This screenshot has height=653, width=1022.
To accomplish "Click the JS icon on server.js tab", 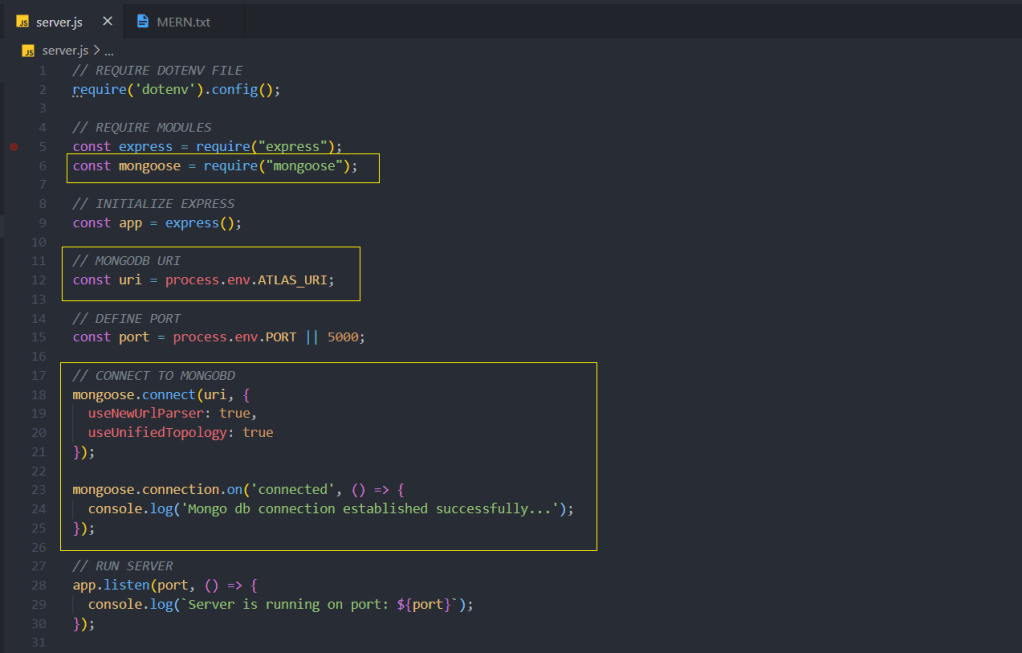I will point(22,21).
